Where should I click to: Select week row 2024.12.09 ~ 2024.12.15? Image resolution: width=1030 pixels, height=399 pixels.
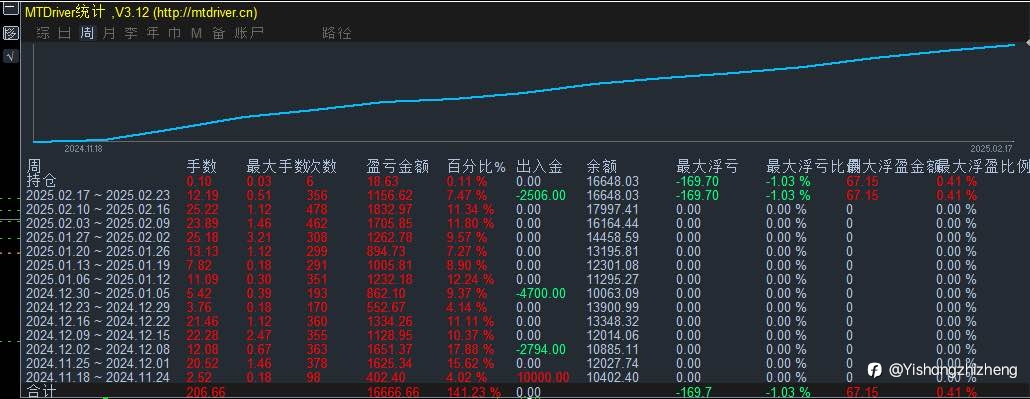(x=98, y=335)
